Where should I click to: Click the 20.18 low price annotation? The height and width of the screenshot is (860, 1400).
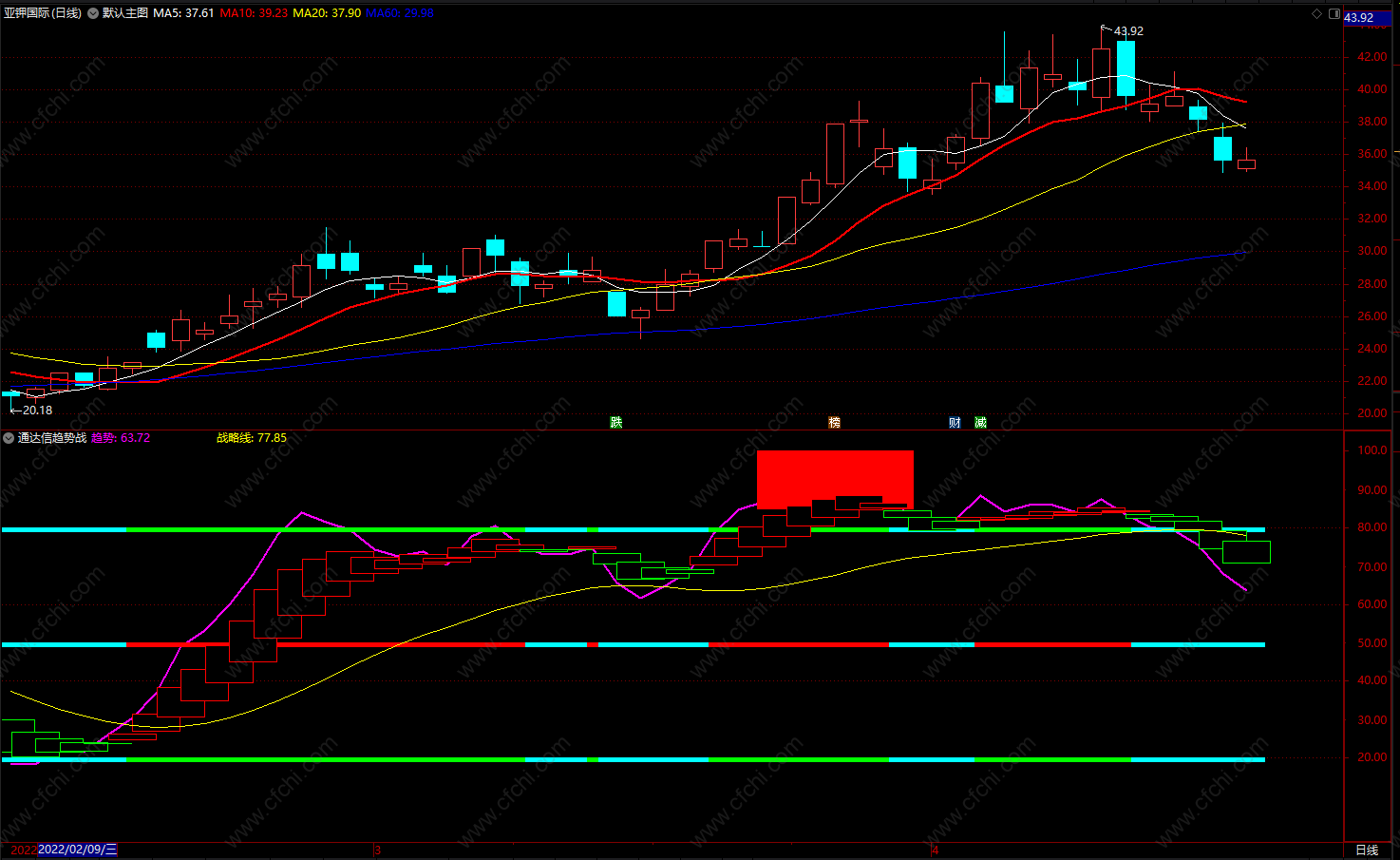click(x=37, y=411)
